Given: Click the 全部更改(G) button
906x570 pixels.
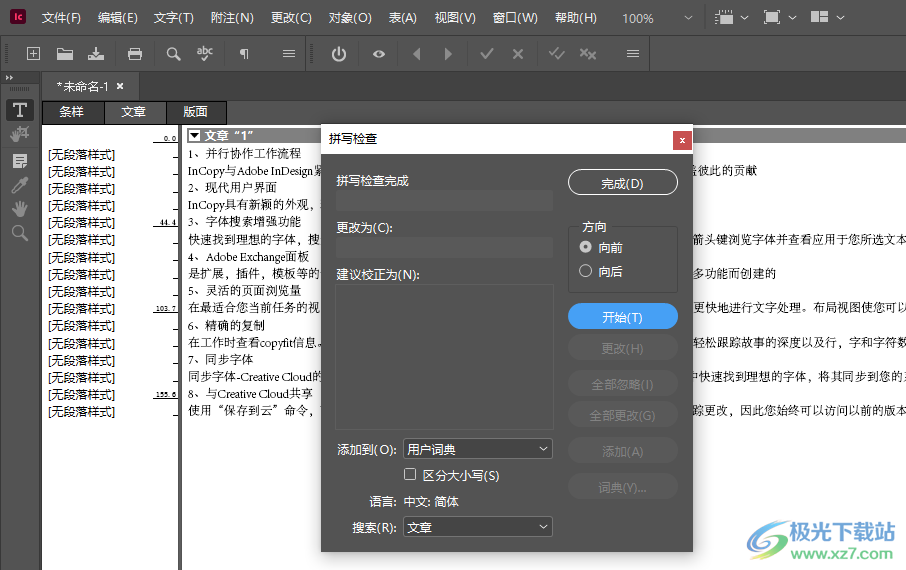Looking at the screenshot, I should pyautogui.click(x=622, y=415).
